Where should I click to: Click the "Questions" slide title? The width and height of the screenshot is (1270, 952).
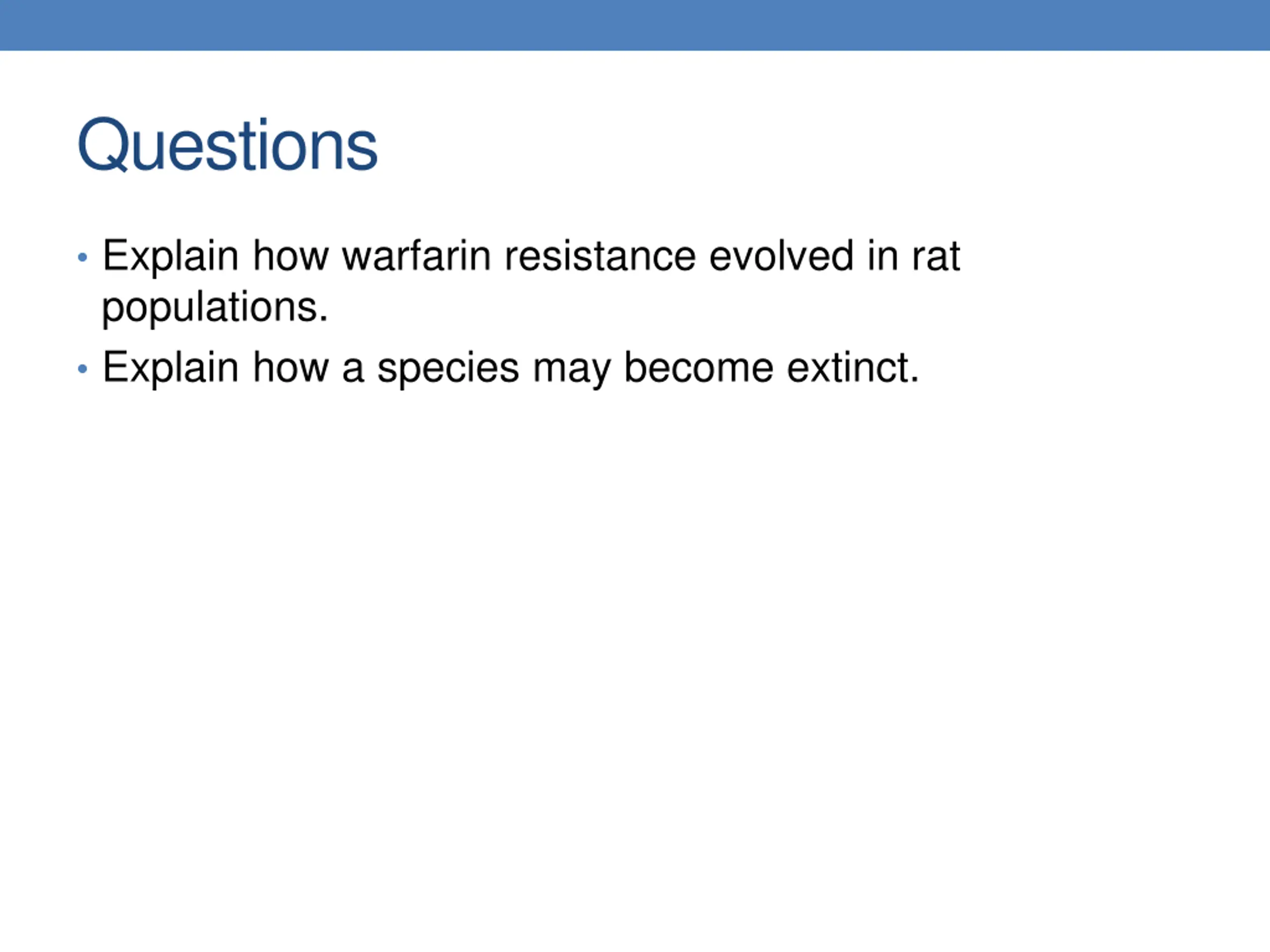click(x=227, y=145)
